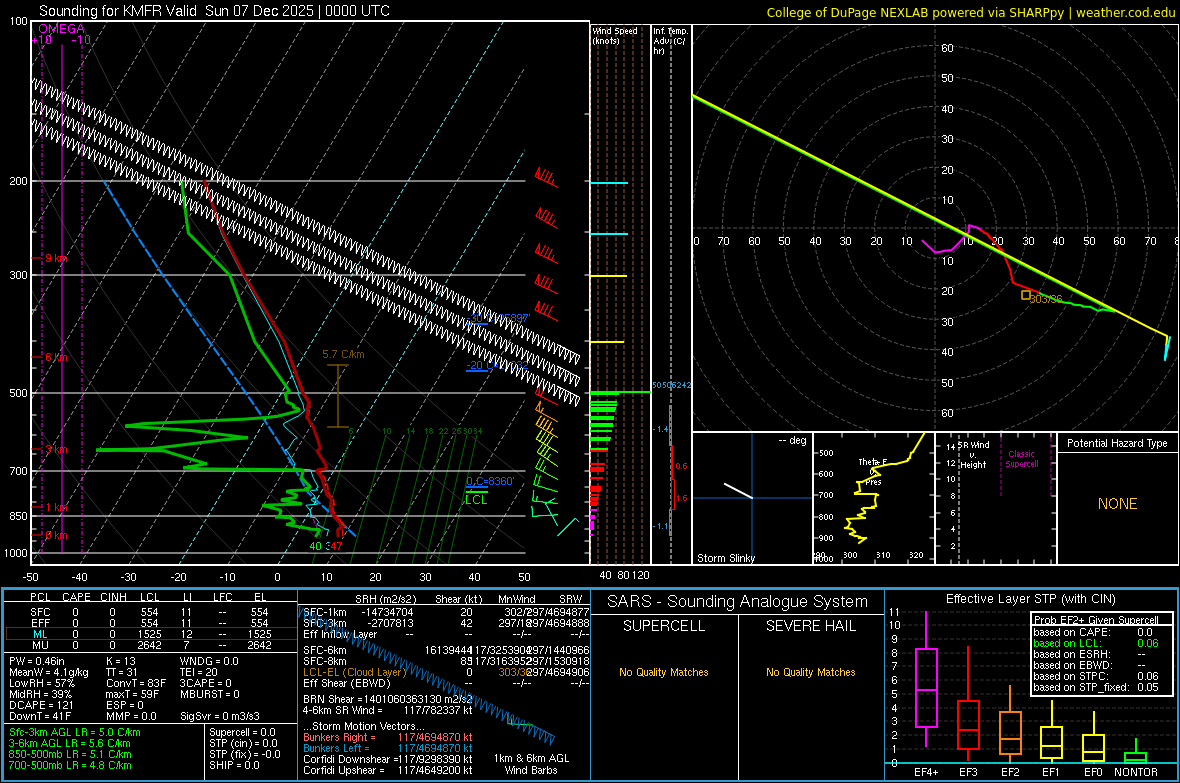Image resolution: width=1180 pixels, height=783 pixels.
Task: Select the magenta OMEGA label
Action: [62, 29]
